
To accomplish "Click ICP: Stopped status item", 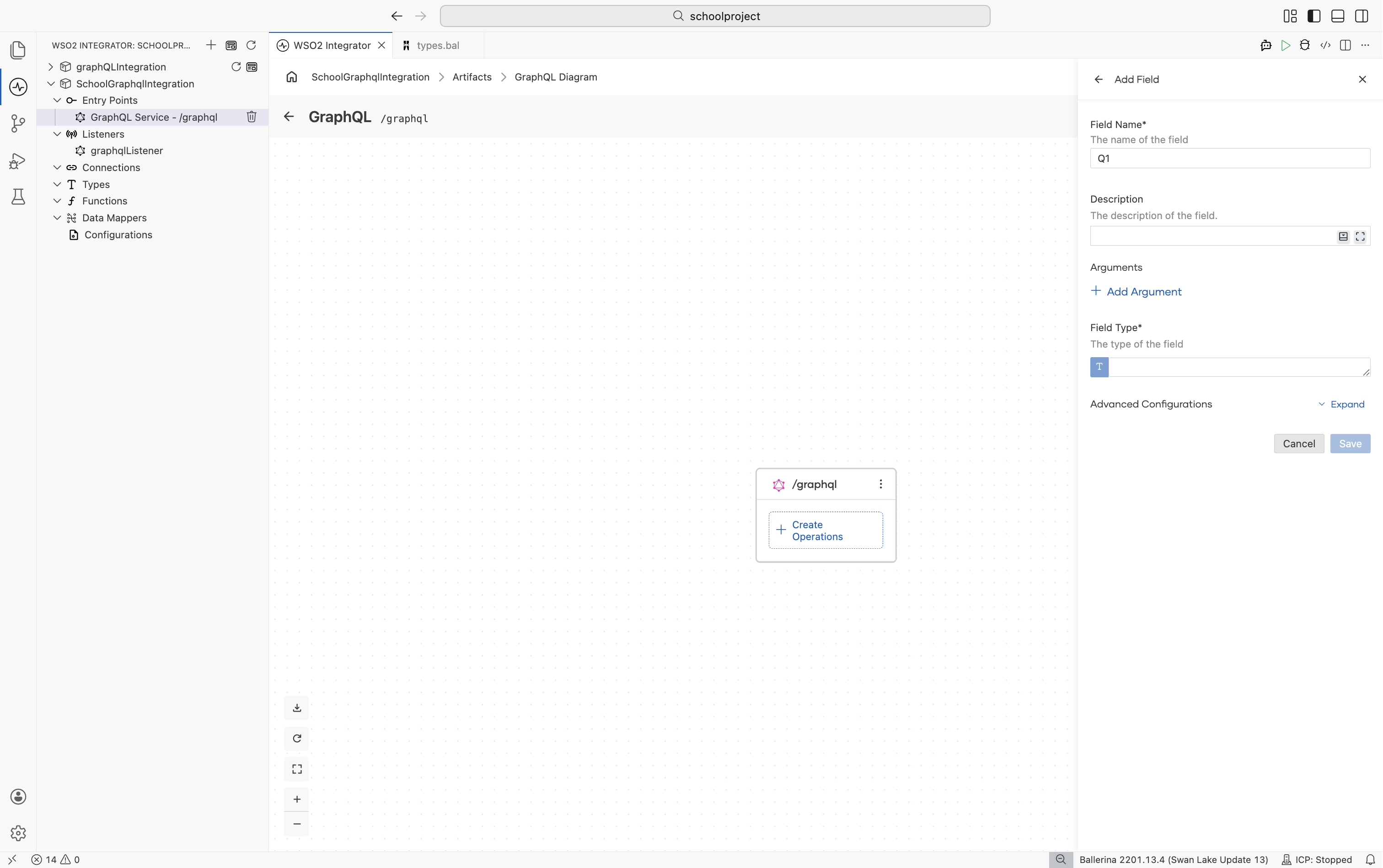I will pos(1316,859).
